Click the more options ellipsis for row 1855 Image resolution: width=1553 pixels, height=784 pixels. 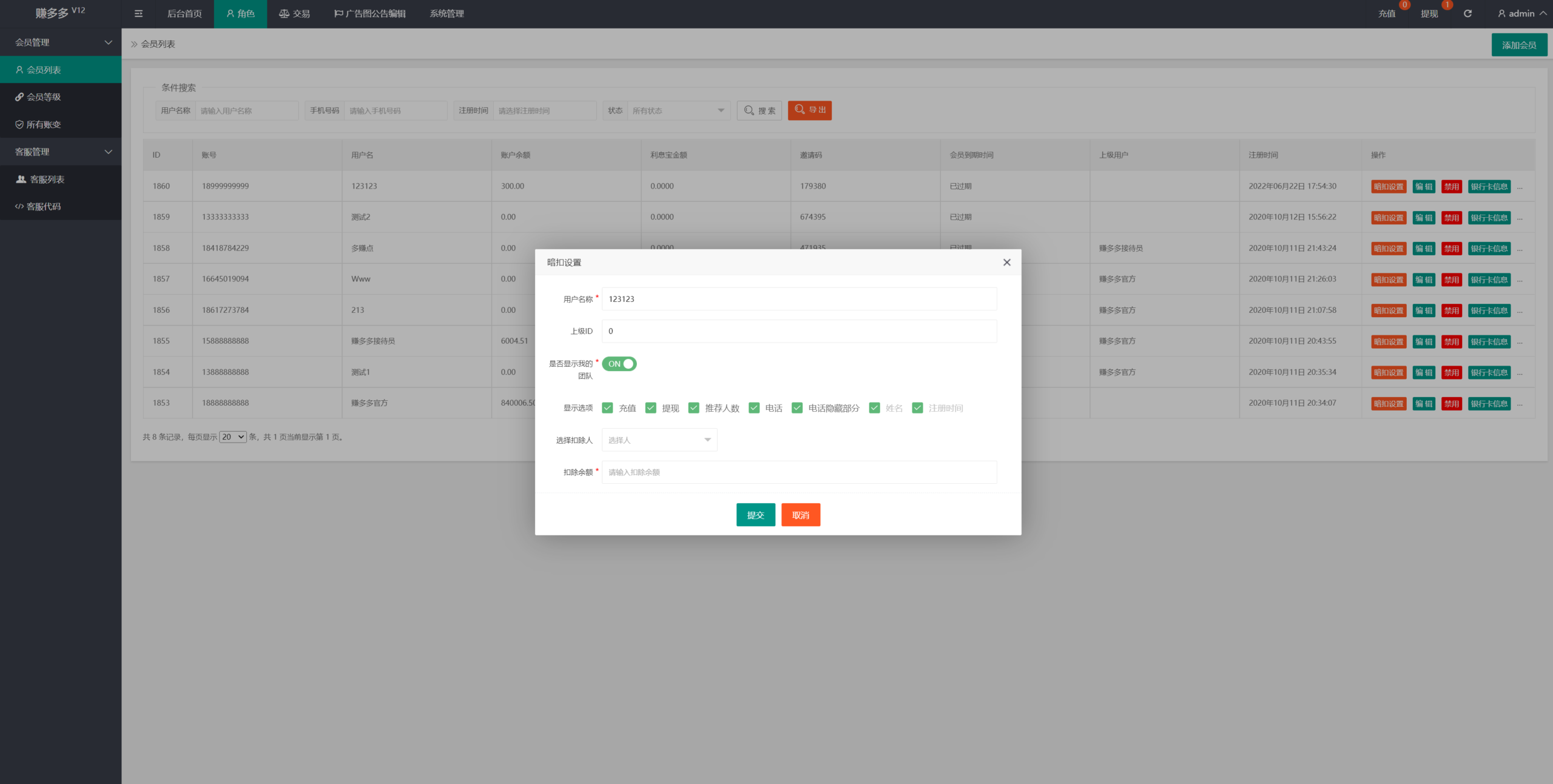coord(1520,343)
